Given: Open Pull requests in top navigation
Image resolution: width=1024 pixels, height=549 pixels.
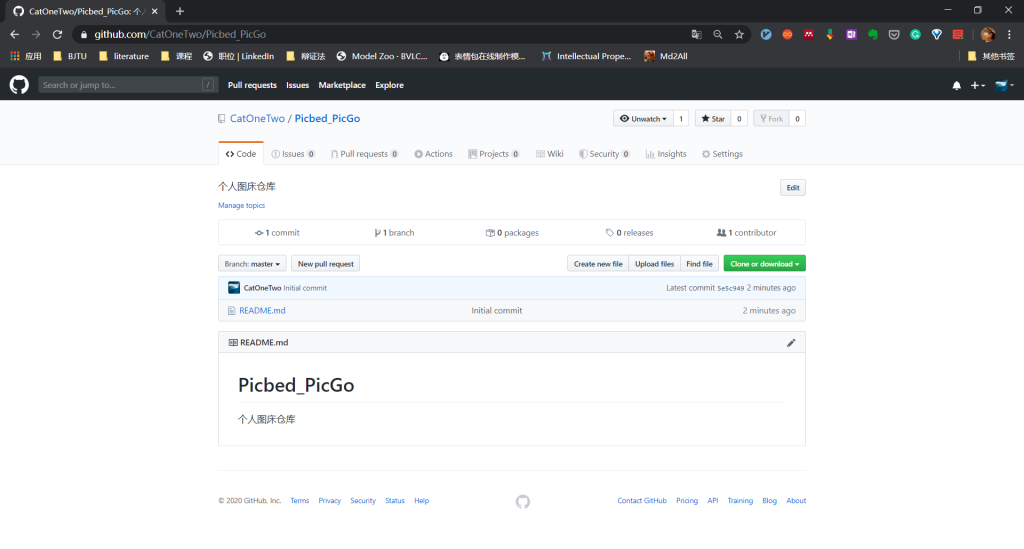Looking at the screenshot, I should coord(252,86).
